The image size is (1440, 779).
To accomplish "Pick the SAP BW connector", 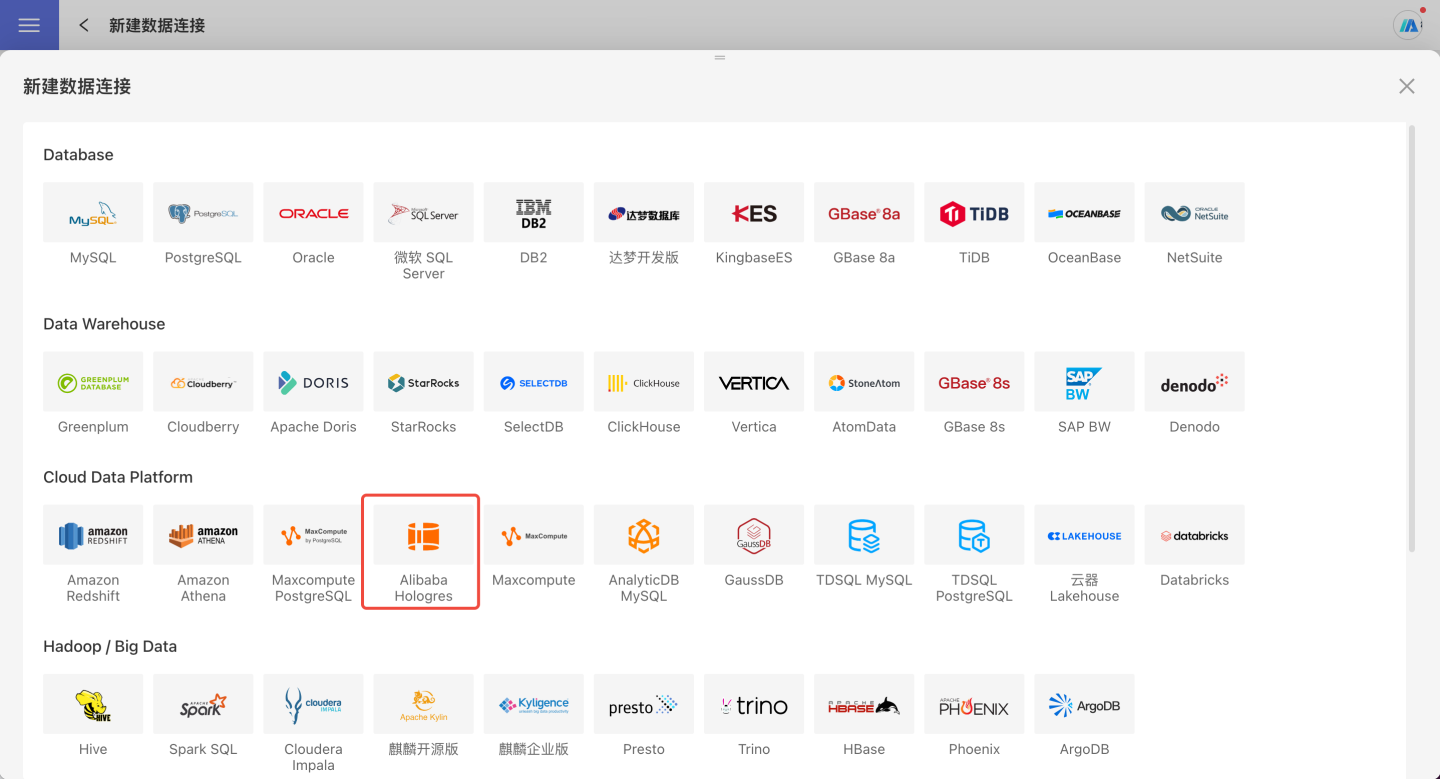I will click(1084, 383).
